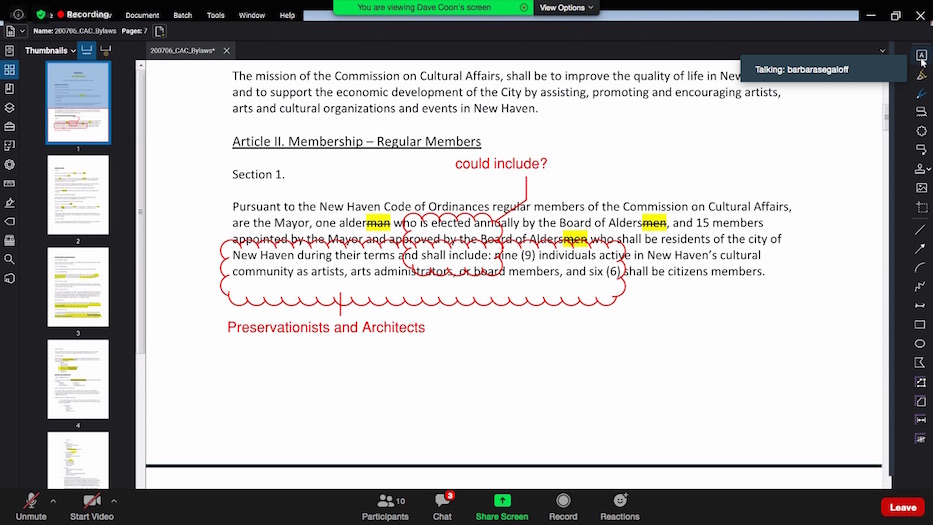Expand the Stamp tool dropdown arrow
This screenshot has width=933, height=525.
click(x=929, y=170)
